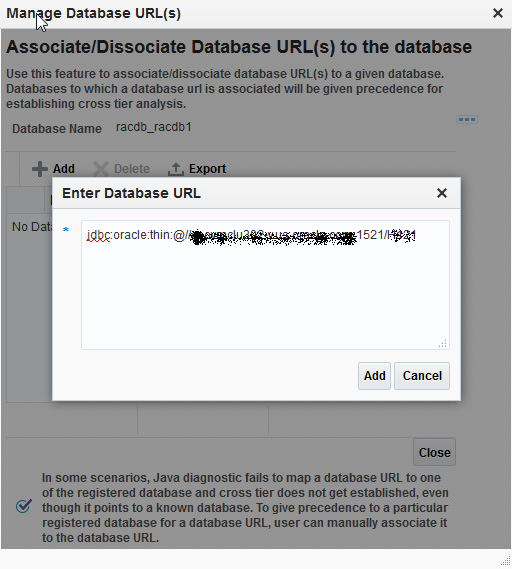Click the Export upload arrow icon
This screenshot has width=512, height=569.
176,169
